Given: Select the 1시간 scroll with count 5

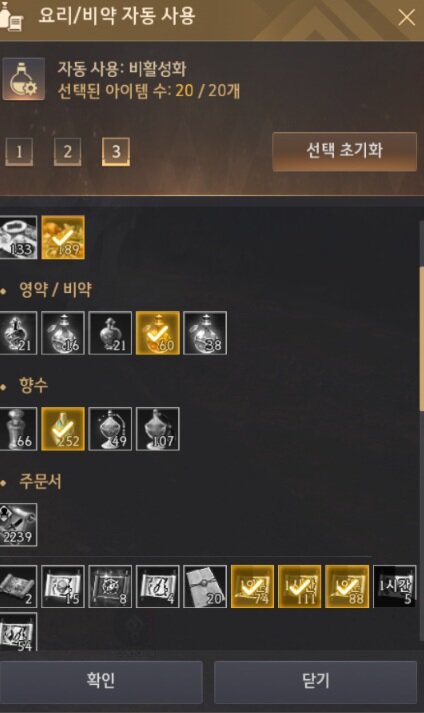Looking at the screenshot, I should pyautogui.click(x=394, y=587).
